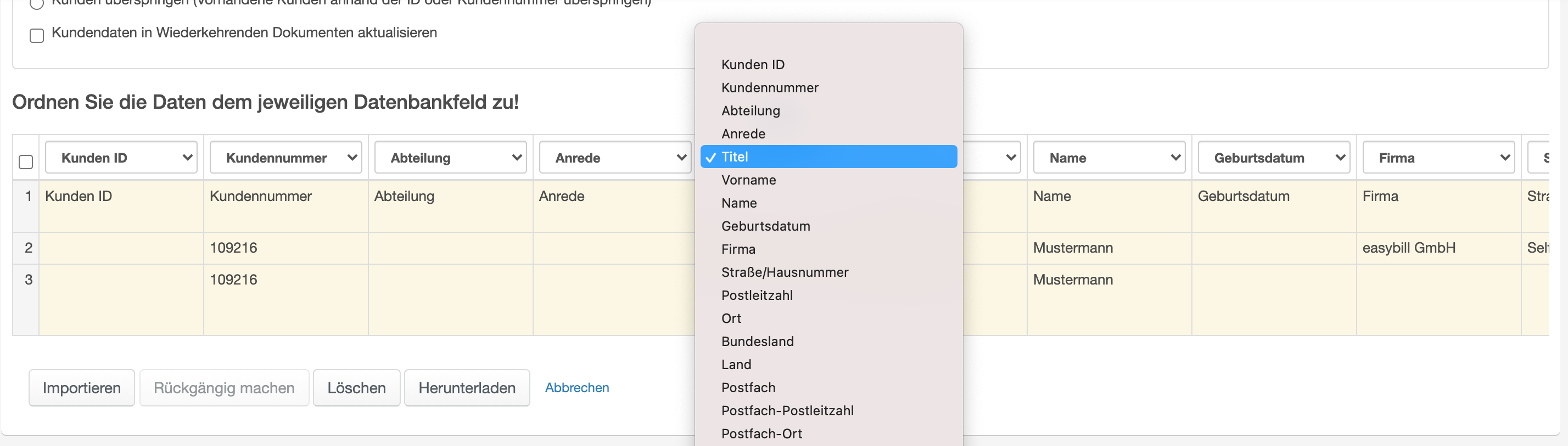Choose Postleitzahl in the open list
The image size is (1568, 446).
(x=828, y=296)
